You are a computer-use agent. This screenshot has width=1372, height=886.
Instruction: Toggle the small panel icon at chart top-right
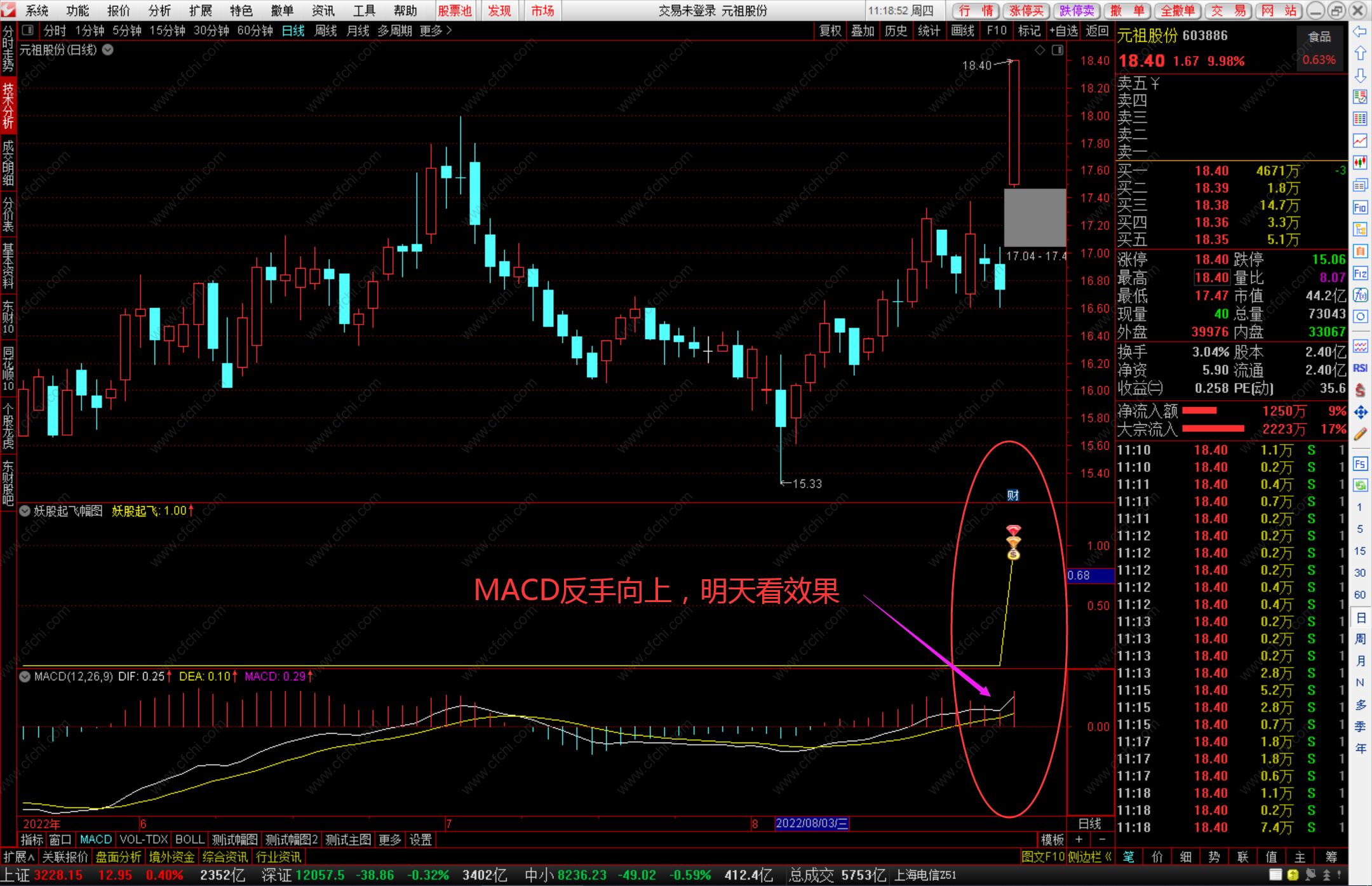(1058, 50)
